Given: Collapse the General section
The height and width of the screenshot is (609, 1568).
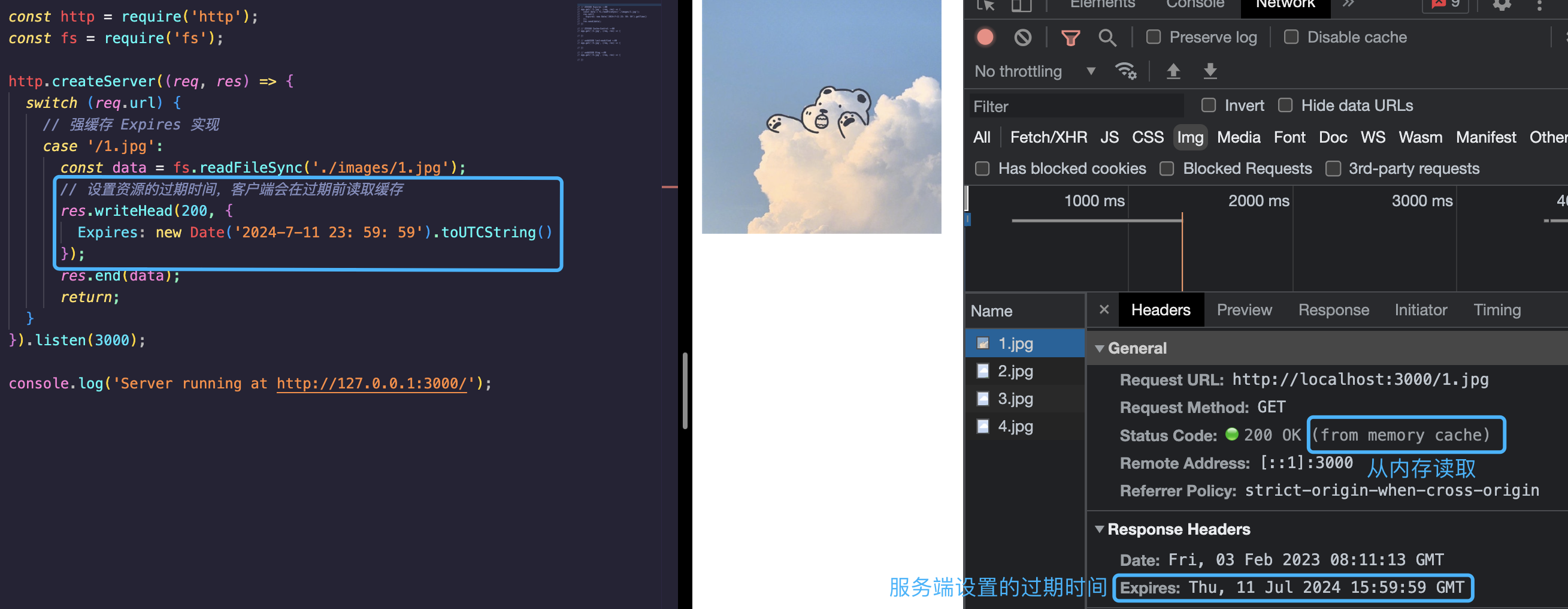Looking at the screenshot, I should pyautogui.click(x=1099, y=348).
